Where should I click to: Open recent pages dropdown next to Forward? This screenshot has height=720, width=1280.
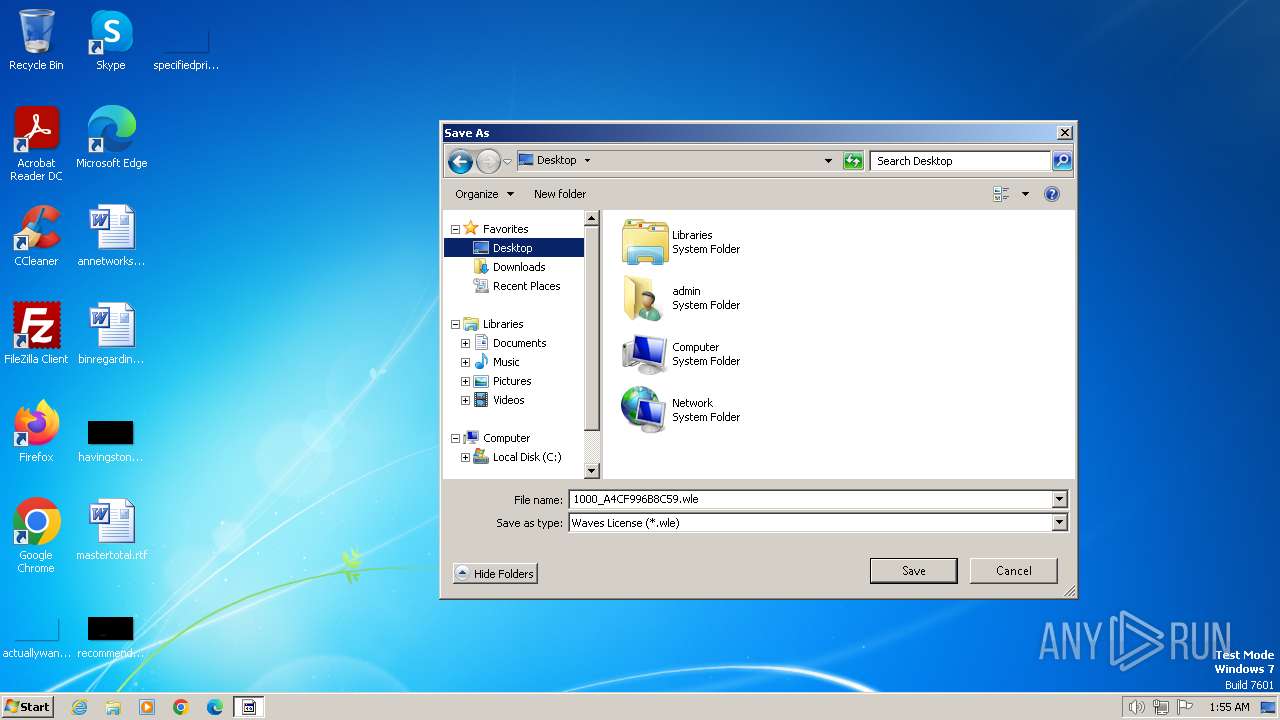tap(507, 161)
